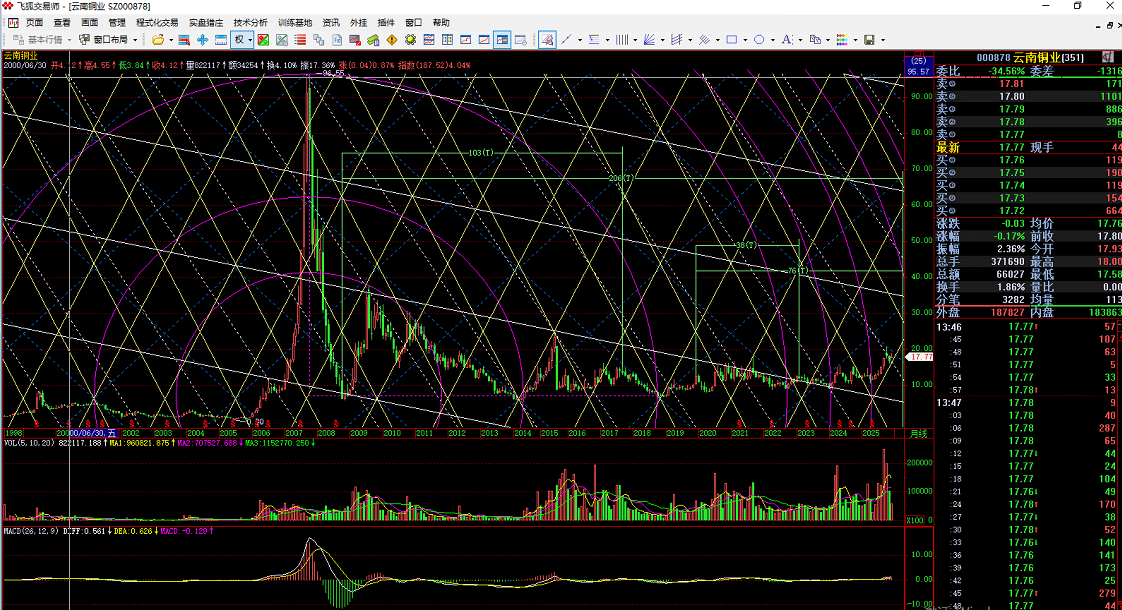
Task: Select the text annotation A tool
Action: pos(786,40)
